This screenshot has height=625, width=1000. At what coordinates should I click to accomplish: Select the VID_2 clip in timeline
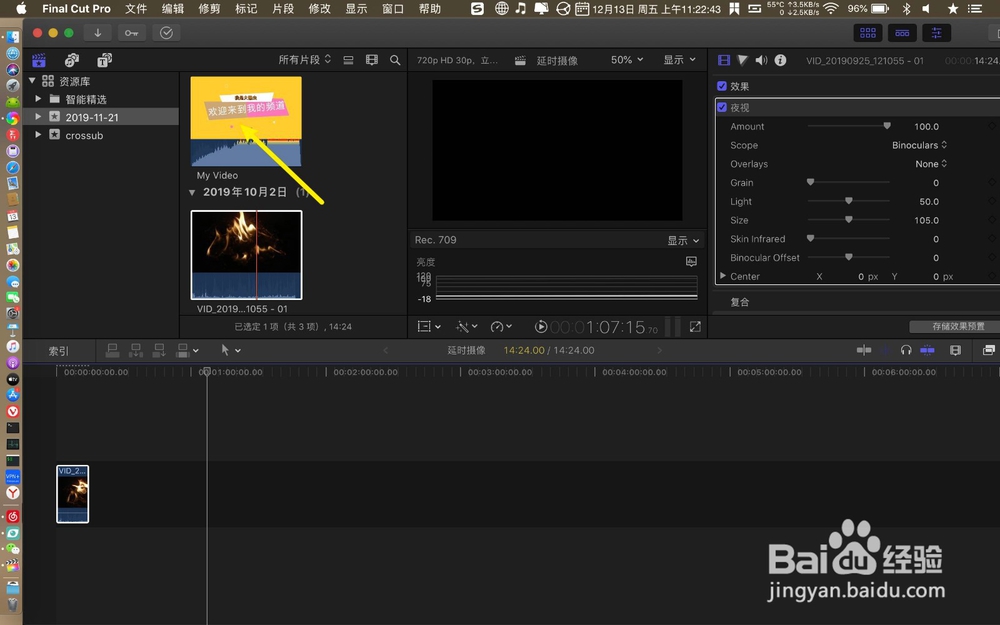[73, 494]
